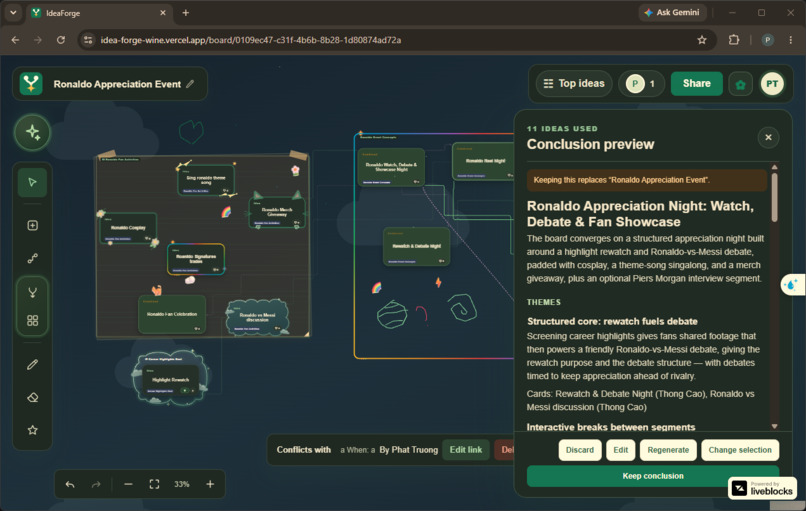Image resolution: width=806 pixels, height=511 pixels.
Task: Click the conclusion panel scrollbar thumb
Action: pos(774,196)
